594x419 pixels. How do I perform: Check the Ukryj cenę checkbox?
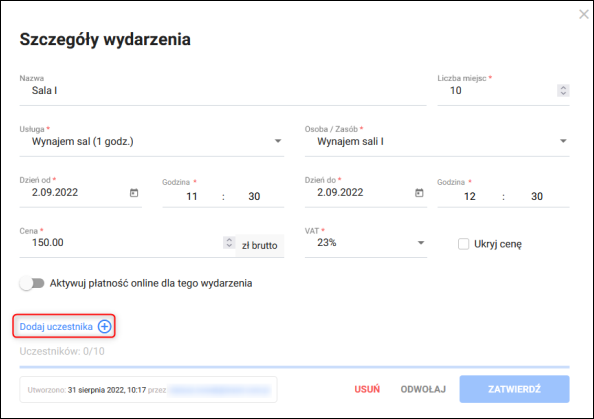(x=463, y=244)
